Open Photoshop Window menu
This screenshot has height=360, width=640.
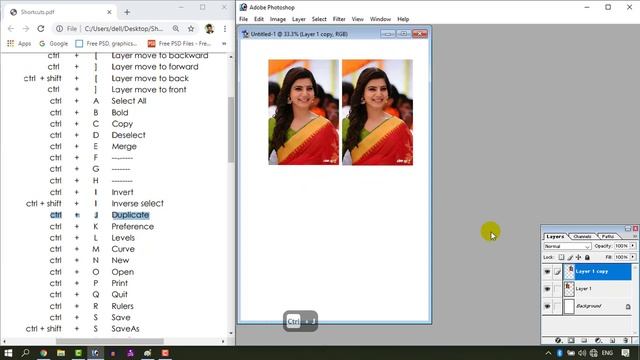(380, 19)
